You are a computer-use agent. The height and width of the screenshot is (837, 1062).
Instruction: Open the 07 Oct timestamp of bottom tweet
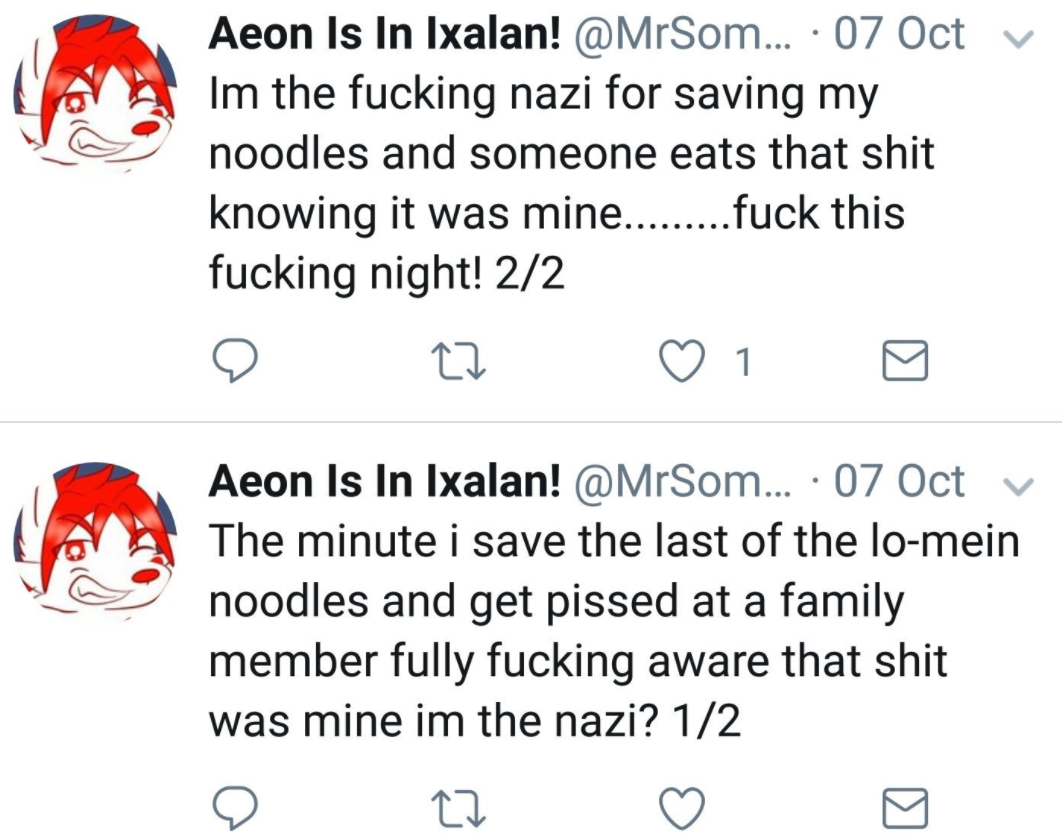(899, 481)
